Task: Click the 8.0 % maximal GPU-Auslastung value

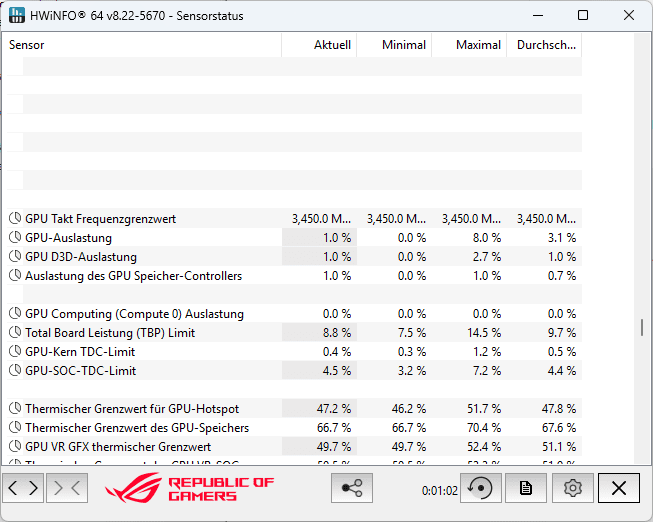Action: click(x=487, y=238)
